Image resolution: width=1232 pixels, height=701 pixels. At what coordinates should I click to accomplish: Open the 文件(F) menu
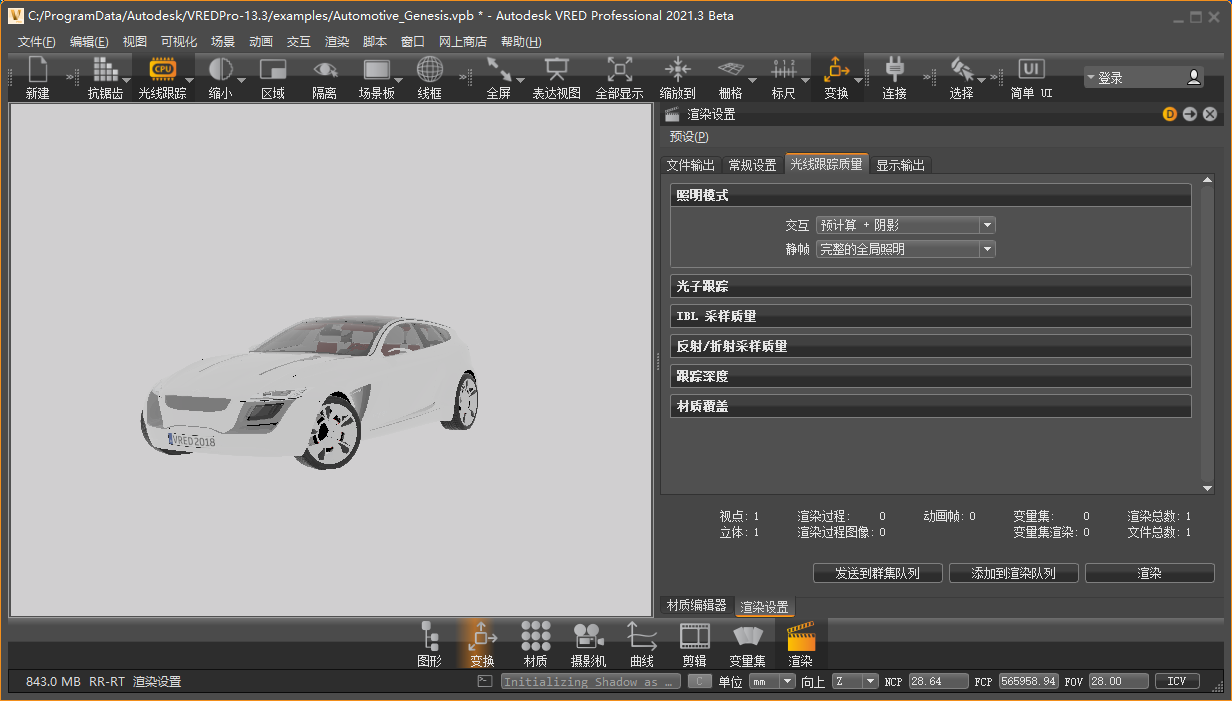pyautogui.click(x=37, y=42)
